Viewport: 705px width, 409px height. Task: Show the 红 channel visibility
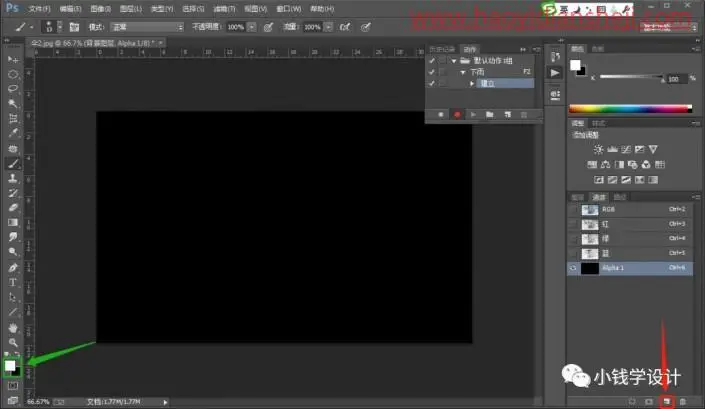(x=573, y=224)
